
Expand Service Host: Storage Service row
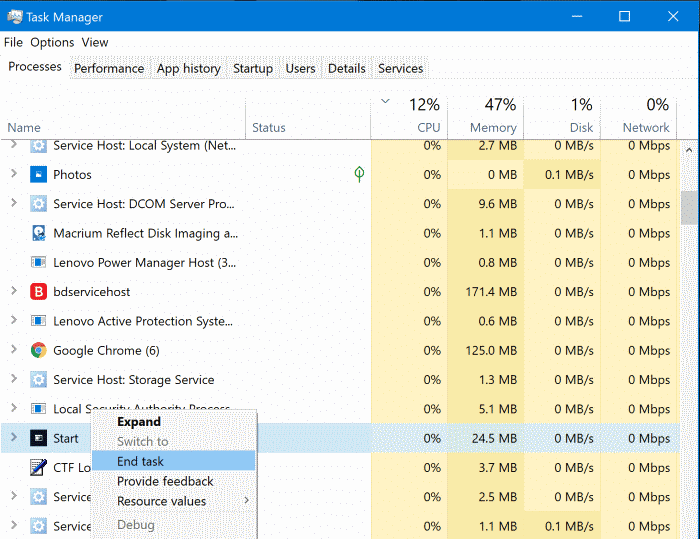tap(14, 379)
